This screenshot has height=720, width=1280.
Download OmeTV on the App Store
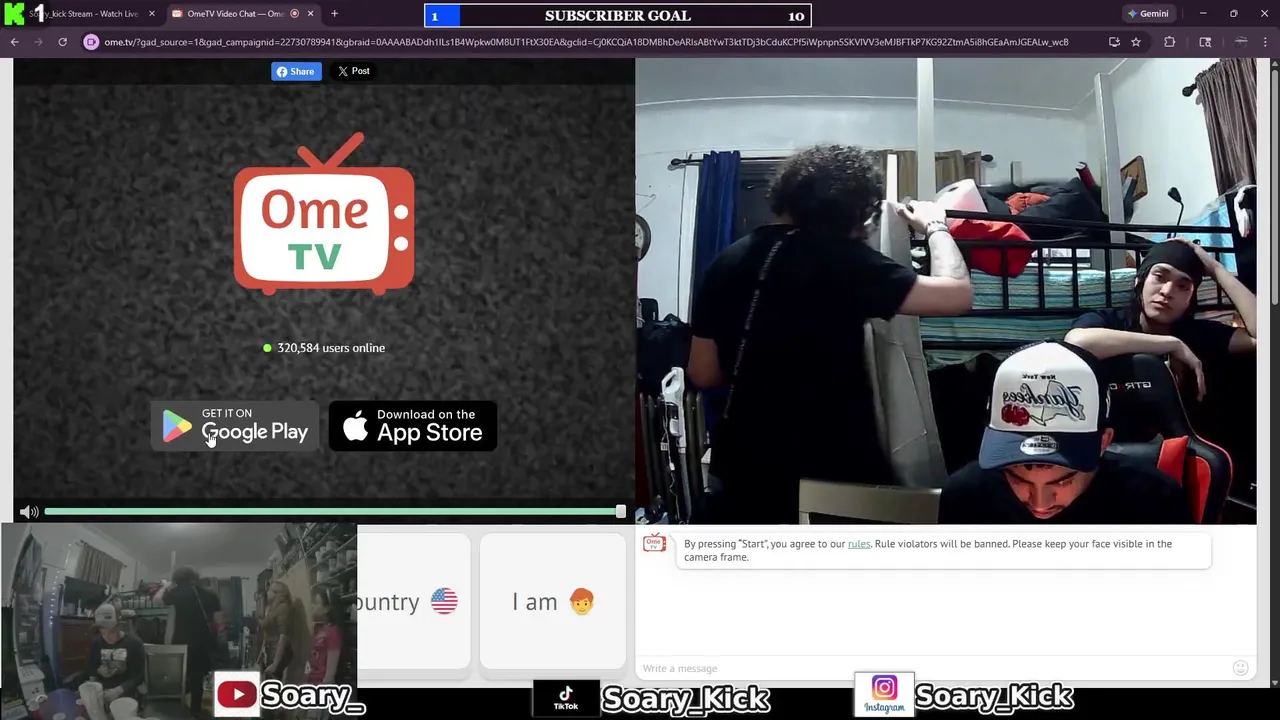point(413,426)
